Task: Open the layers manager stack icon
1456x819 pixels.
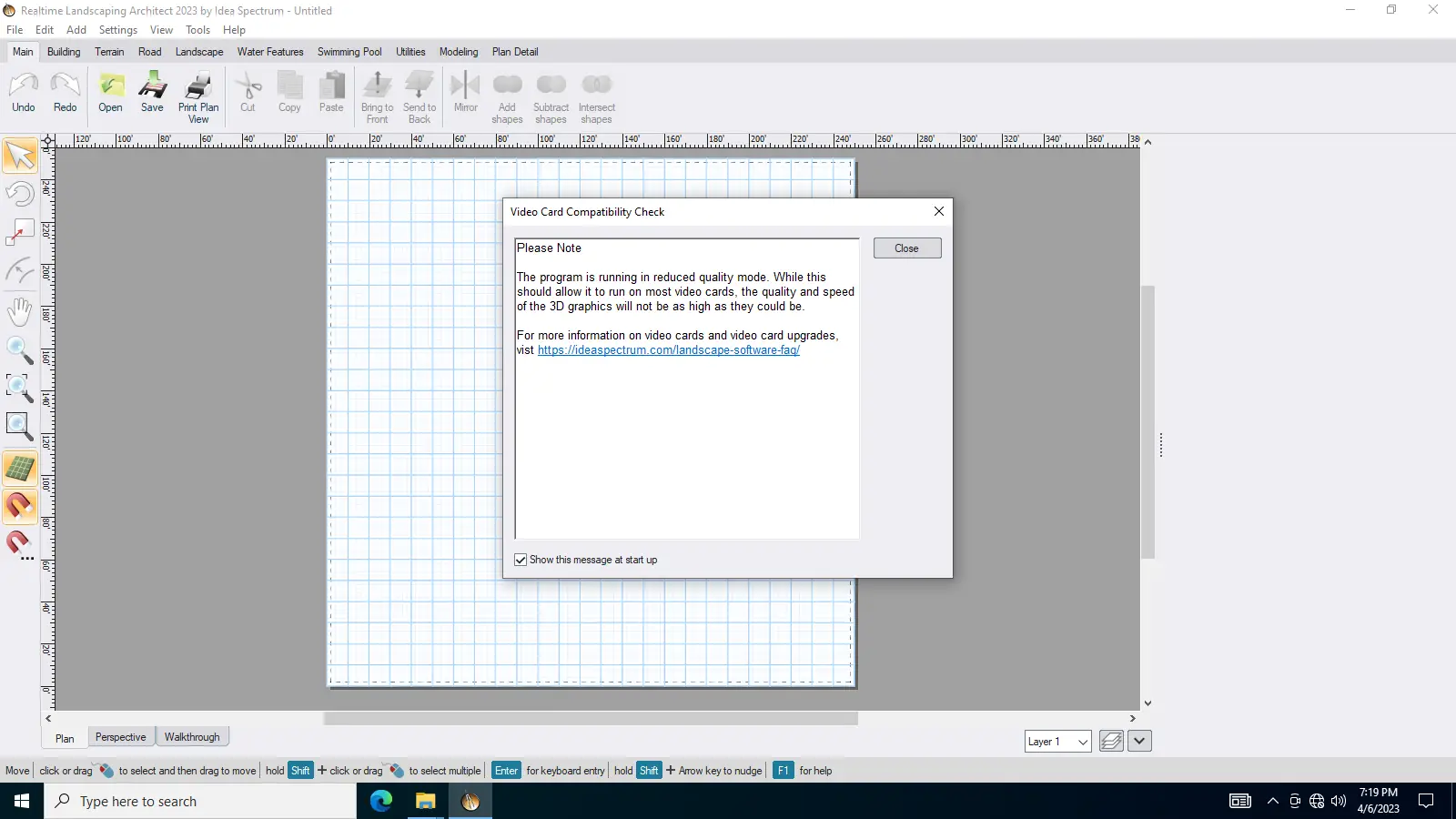Action: 1111,742
